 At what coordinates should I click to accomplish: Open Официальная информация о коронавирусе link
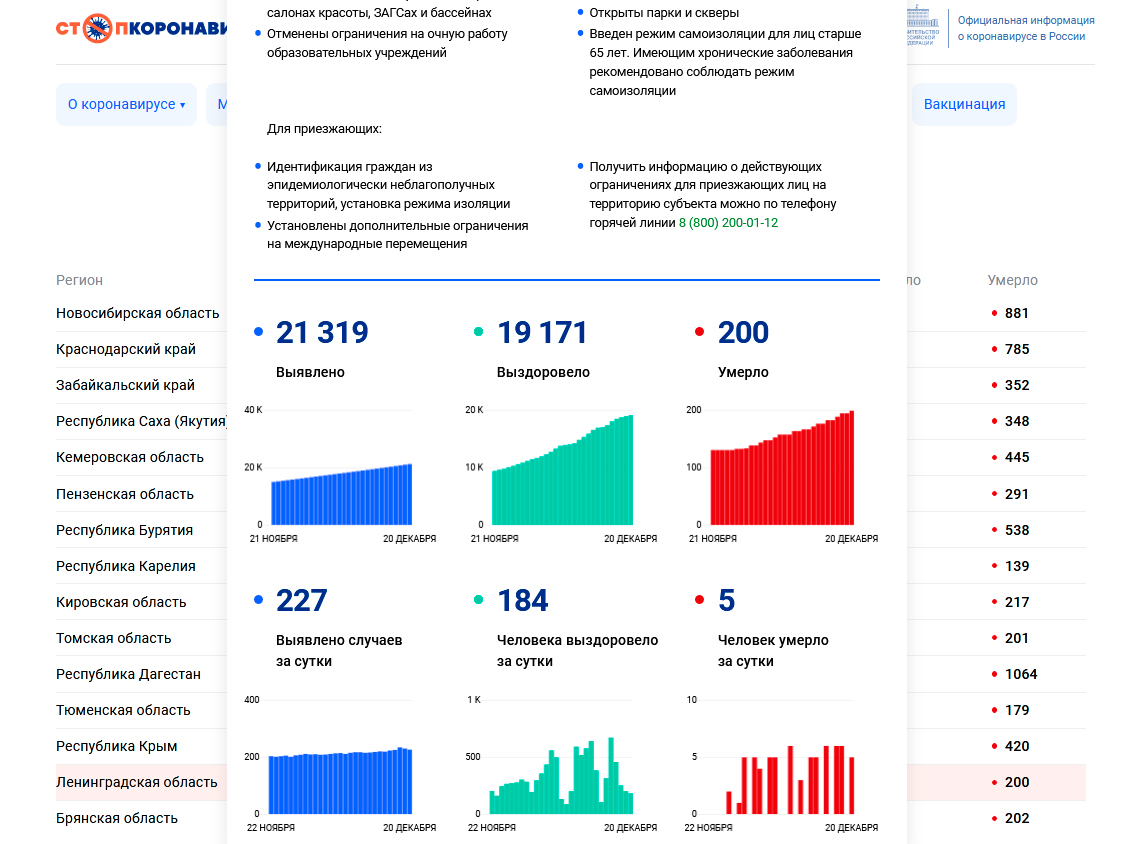pos(1025,28)
